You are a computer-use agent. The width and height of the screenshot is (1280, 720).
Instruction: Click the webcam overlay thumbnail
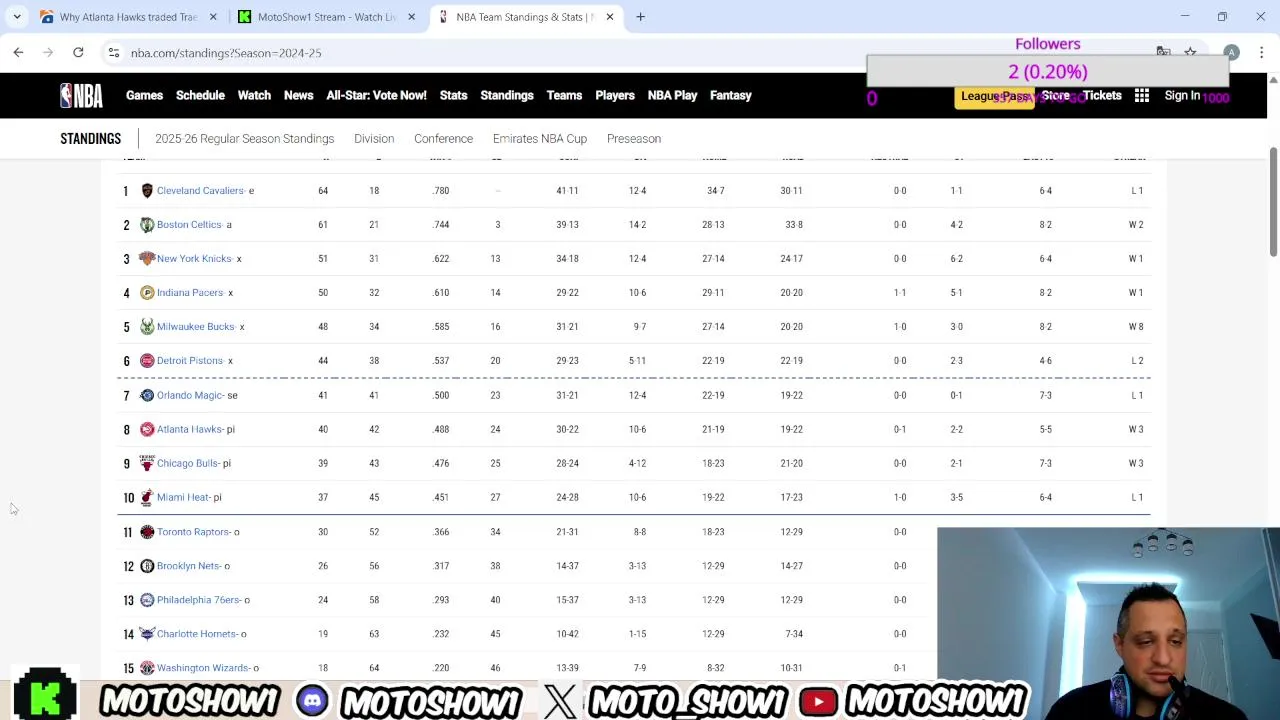click(1108, 623)
